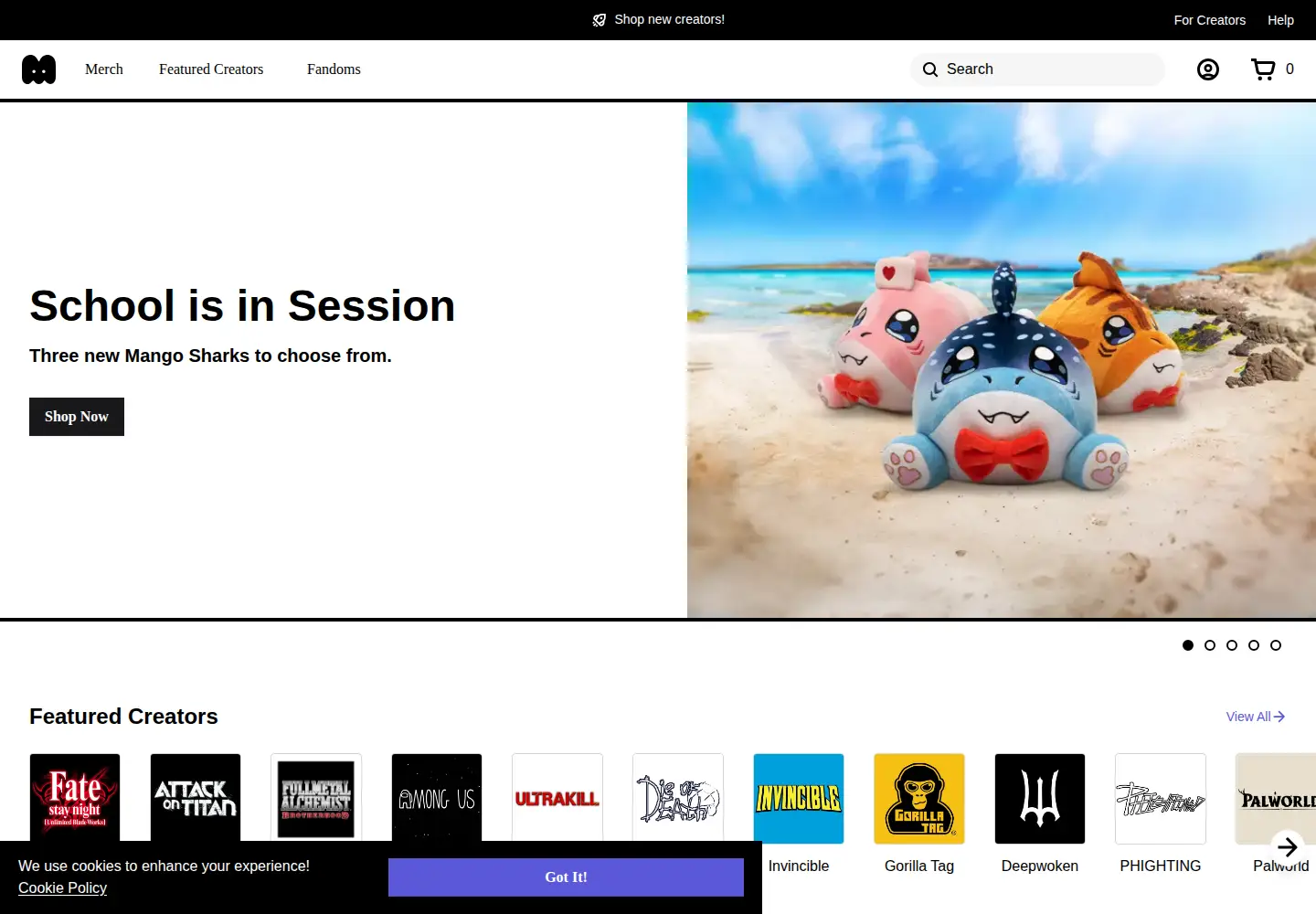Image resolution: width=1316 pixels, height=914 pixels.
Task: Open the PHIGHTING creator tile
Action: tap(1161, 799)
